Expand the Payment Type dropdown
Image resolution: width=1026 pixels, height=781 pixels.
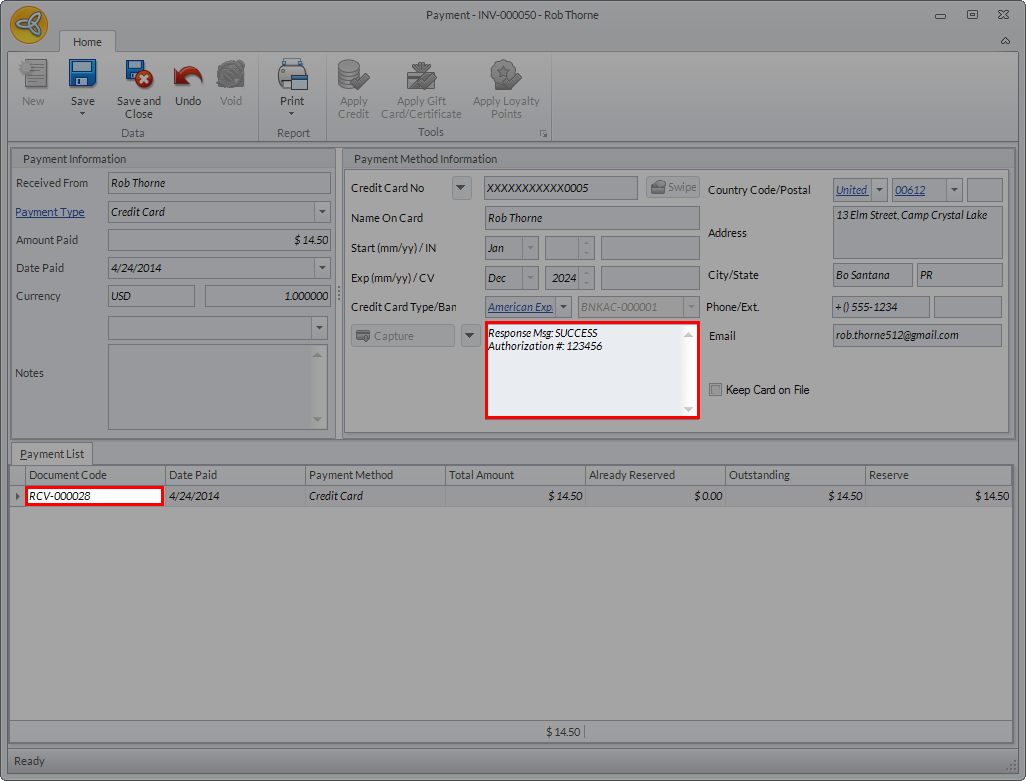tap(322, 212)
